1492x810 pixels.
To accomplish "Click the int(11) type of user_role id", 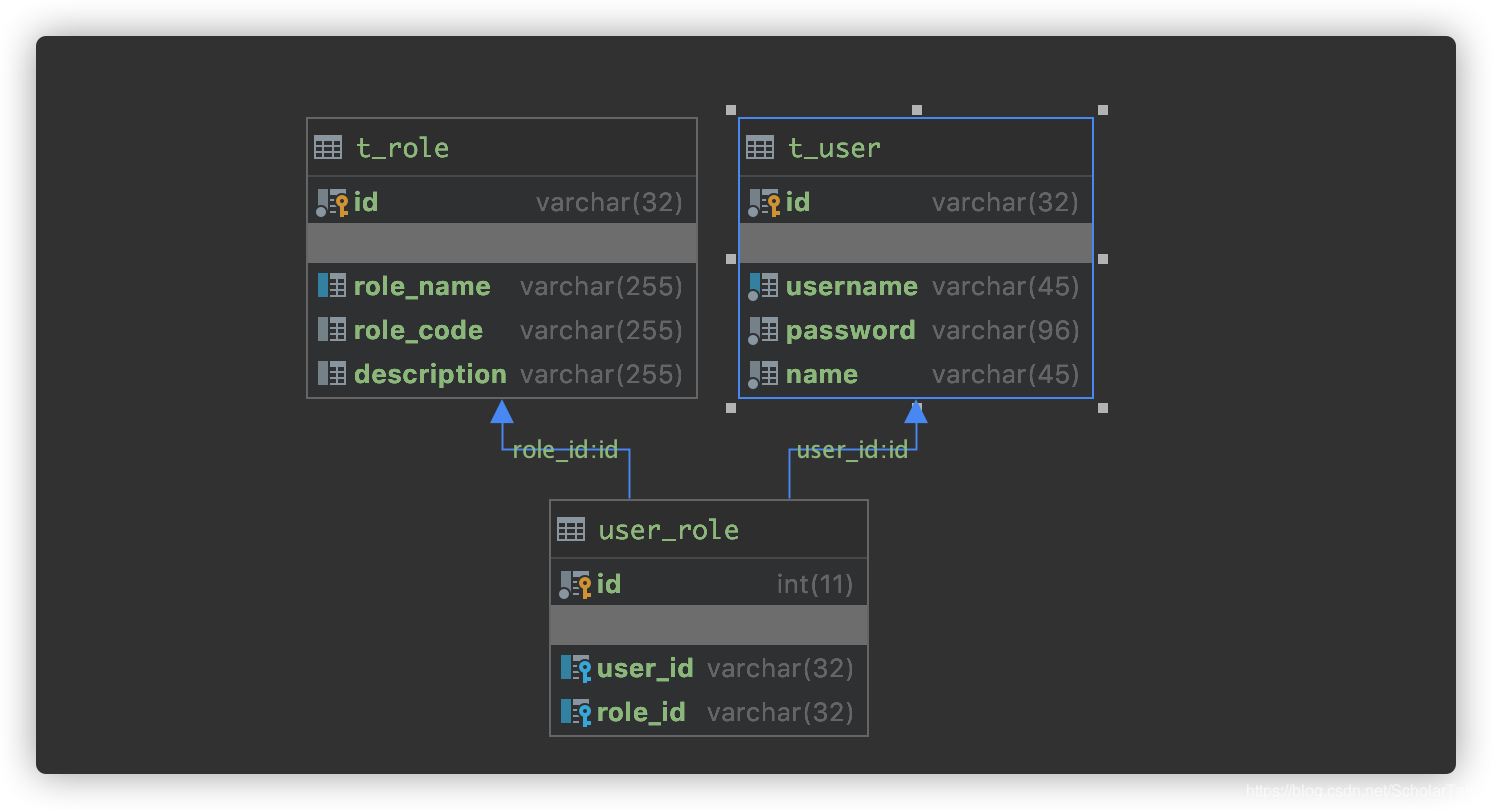I will (815, 584).
